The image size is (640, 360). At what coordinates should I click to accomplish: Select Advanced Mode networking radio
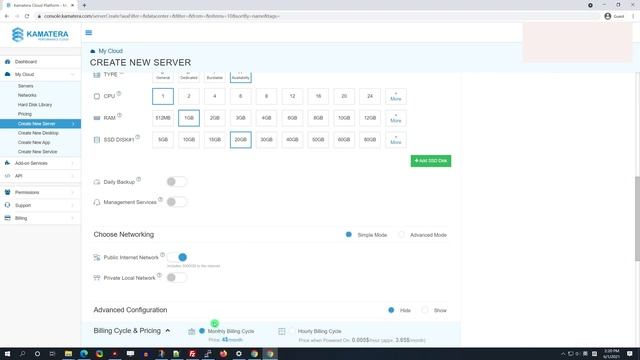(402, 234)
